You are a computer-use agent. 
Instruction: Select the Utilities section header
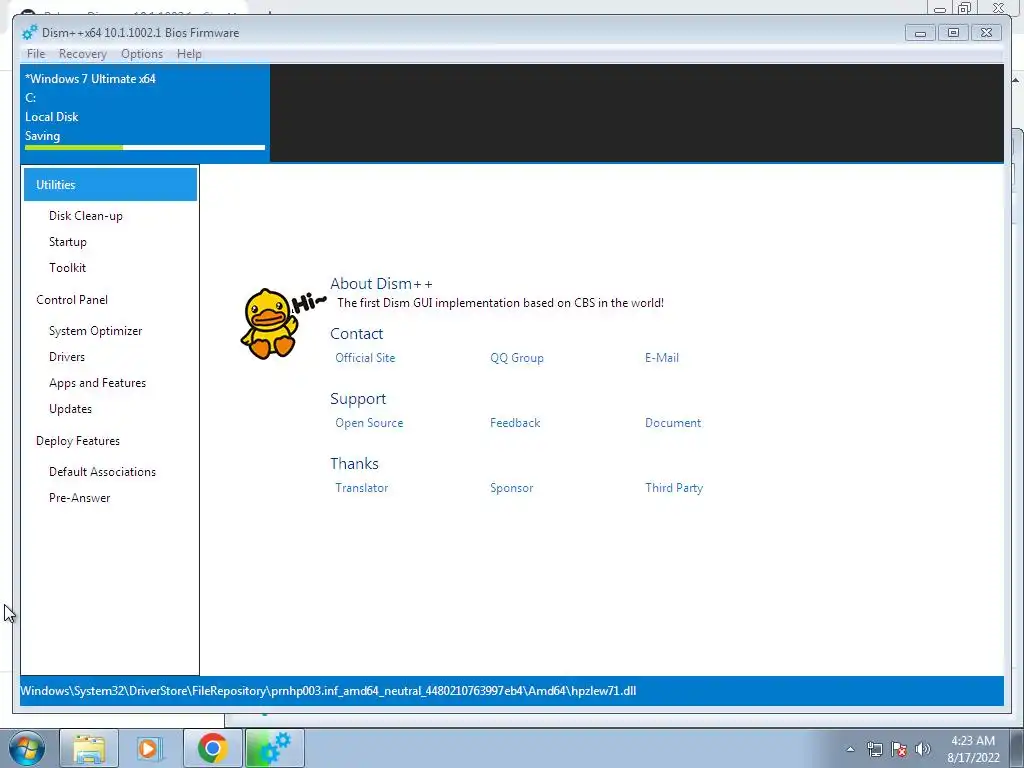click(x=110, y=185)
